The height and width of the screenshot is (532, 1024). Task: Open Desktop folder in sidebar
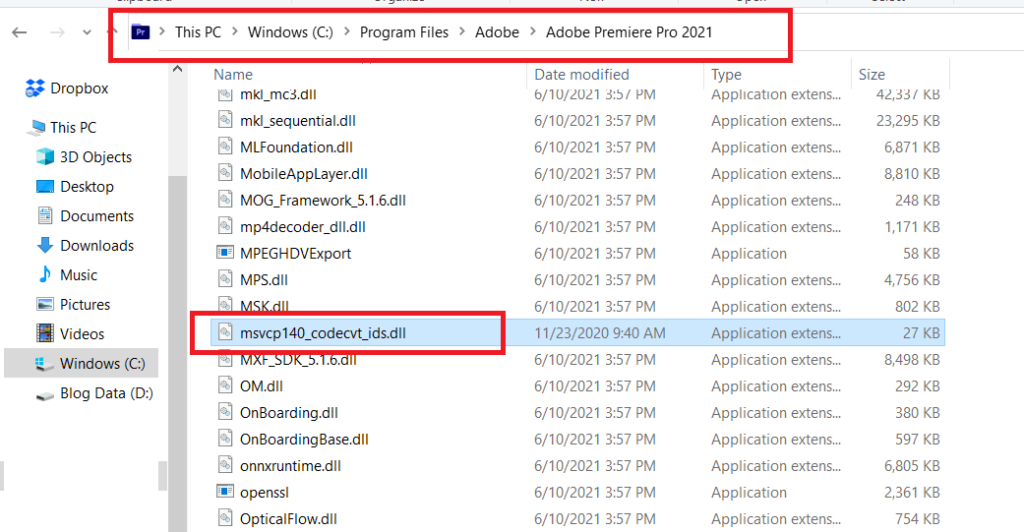[87, 186]
